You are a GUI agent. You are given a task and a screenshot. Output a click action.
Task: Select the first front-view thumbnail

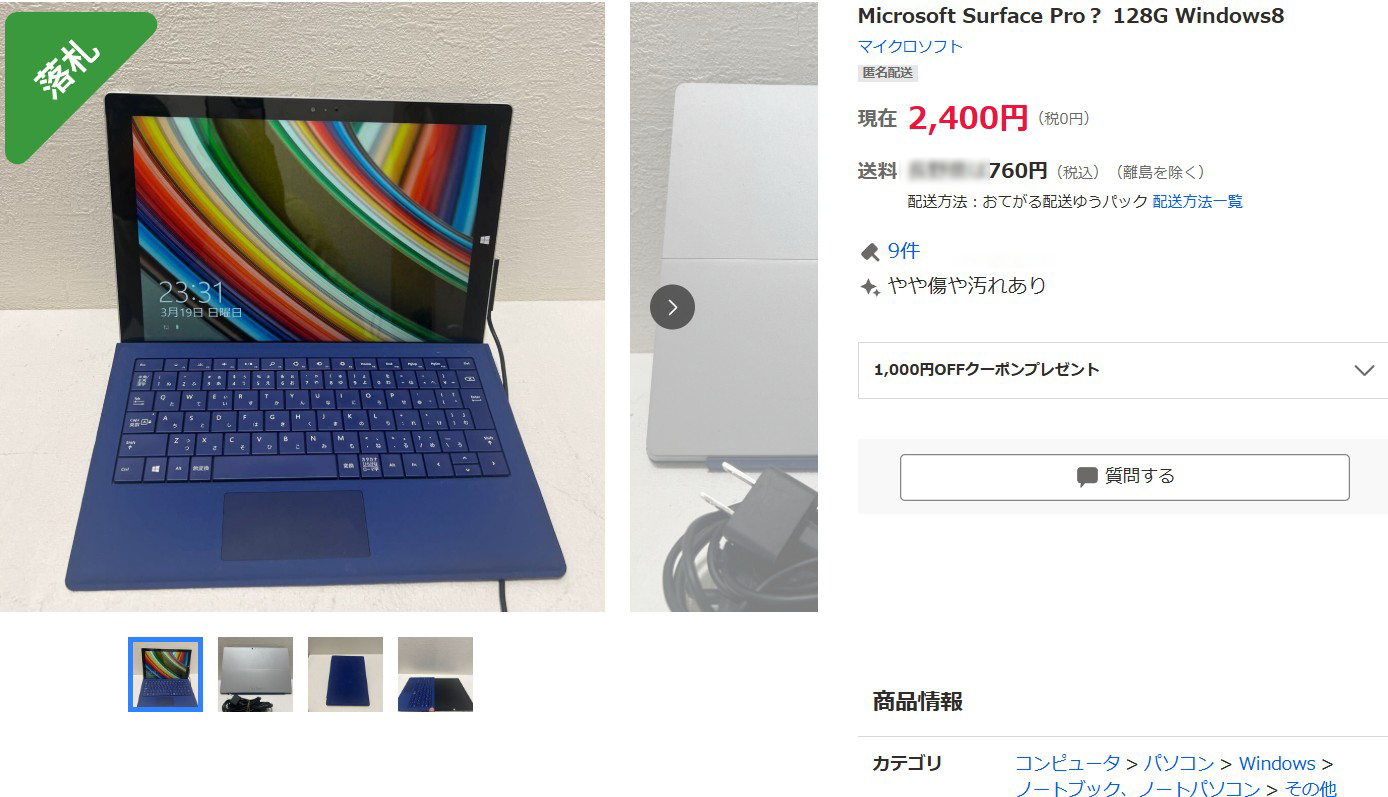(165, 674)
